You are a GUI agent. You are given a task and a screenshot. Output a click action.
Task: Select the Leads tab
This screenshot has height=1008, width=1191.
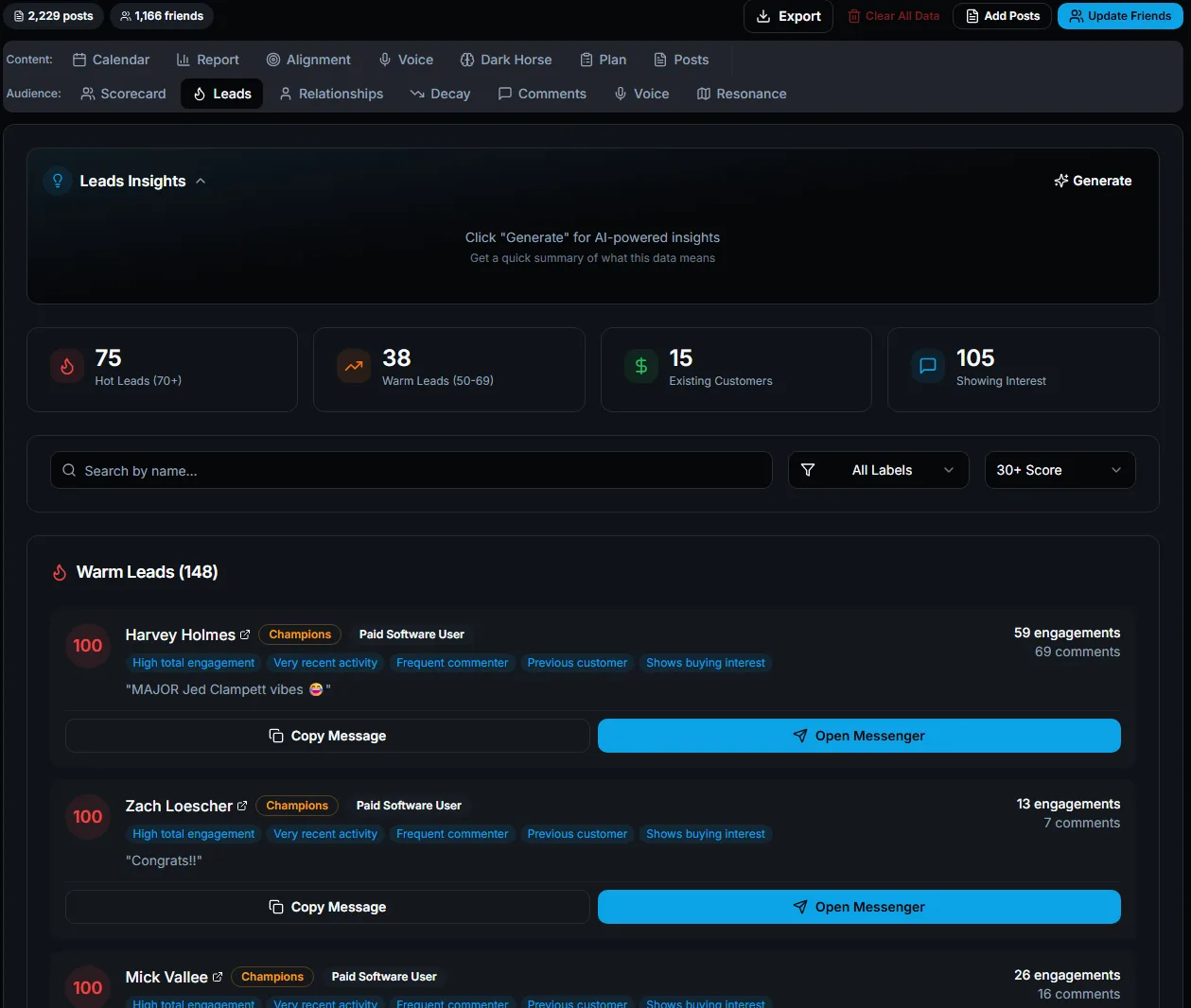pyautogui.click(x=222, y=94)
